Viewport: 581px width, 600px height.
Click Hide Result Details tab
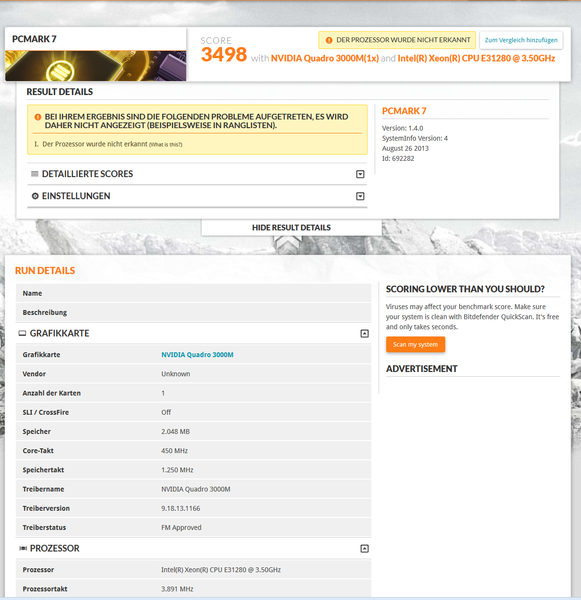click(291, 228)
